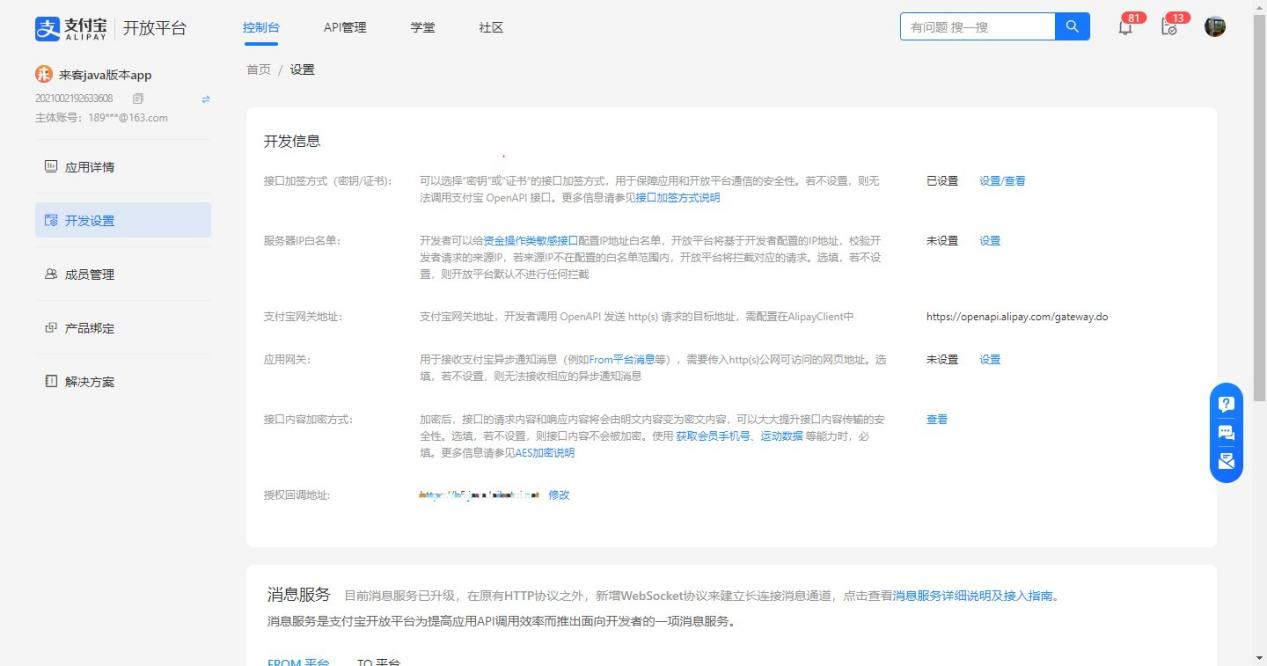Switch to the 控制台 top tab
This screenshot has height=666, width=1267.
pyautogui.click(x=261, y=27)
